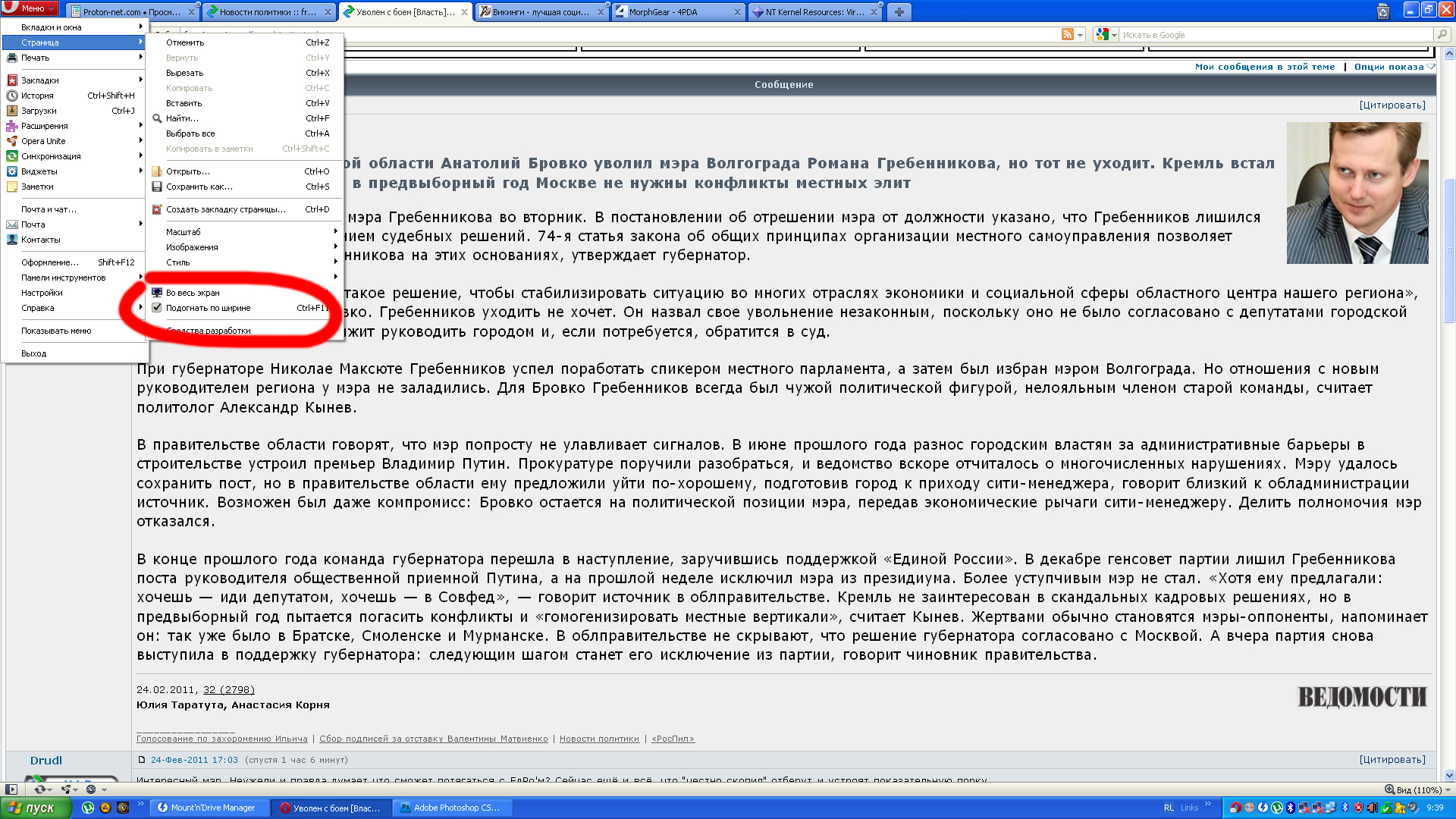Click the Opera Unite status bar icon
1456x819 pixels.
pos(68,789)
